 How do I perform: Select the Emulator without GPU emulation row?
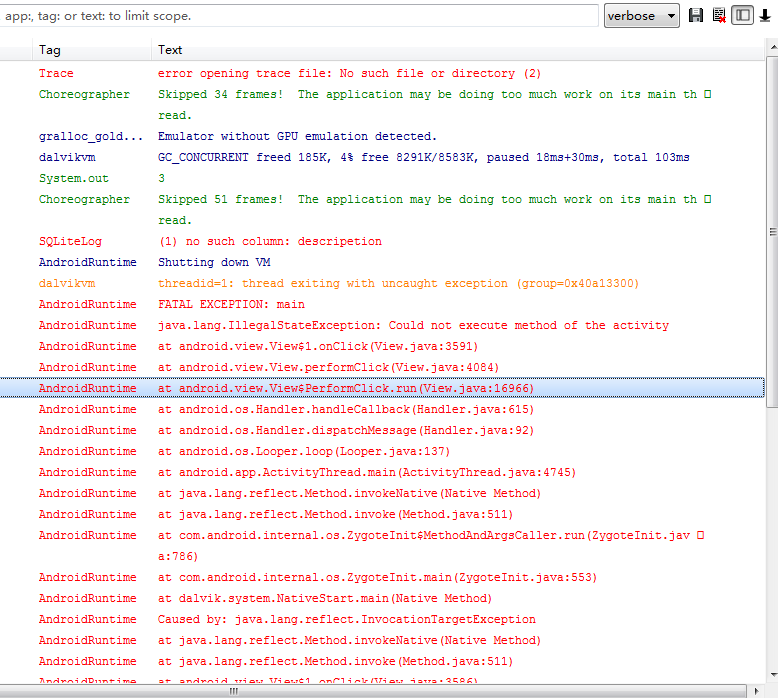[382, 136]
